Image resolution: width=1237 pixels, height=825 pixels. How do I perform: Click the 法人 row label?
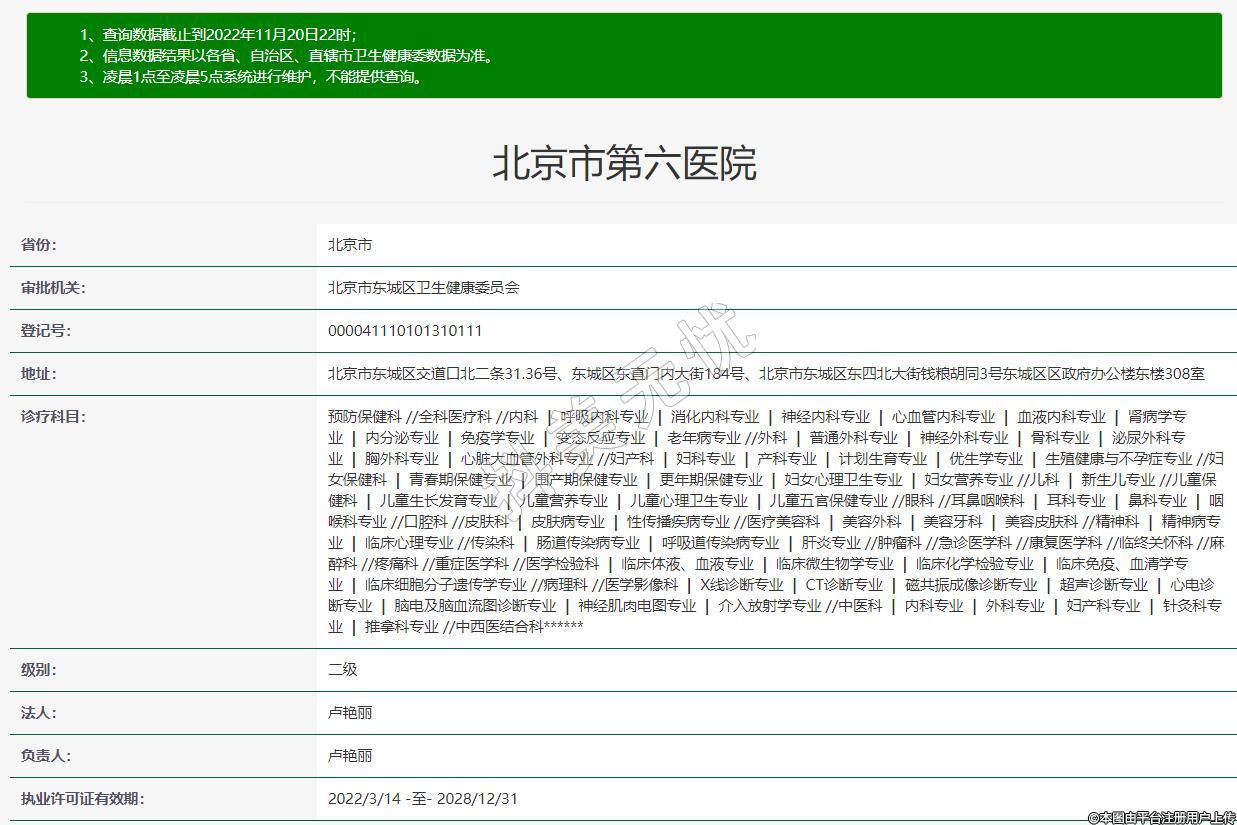point(39,713)
